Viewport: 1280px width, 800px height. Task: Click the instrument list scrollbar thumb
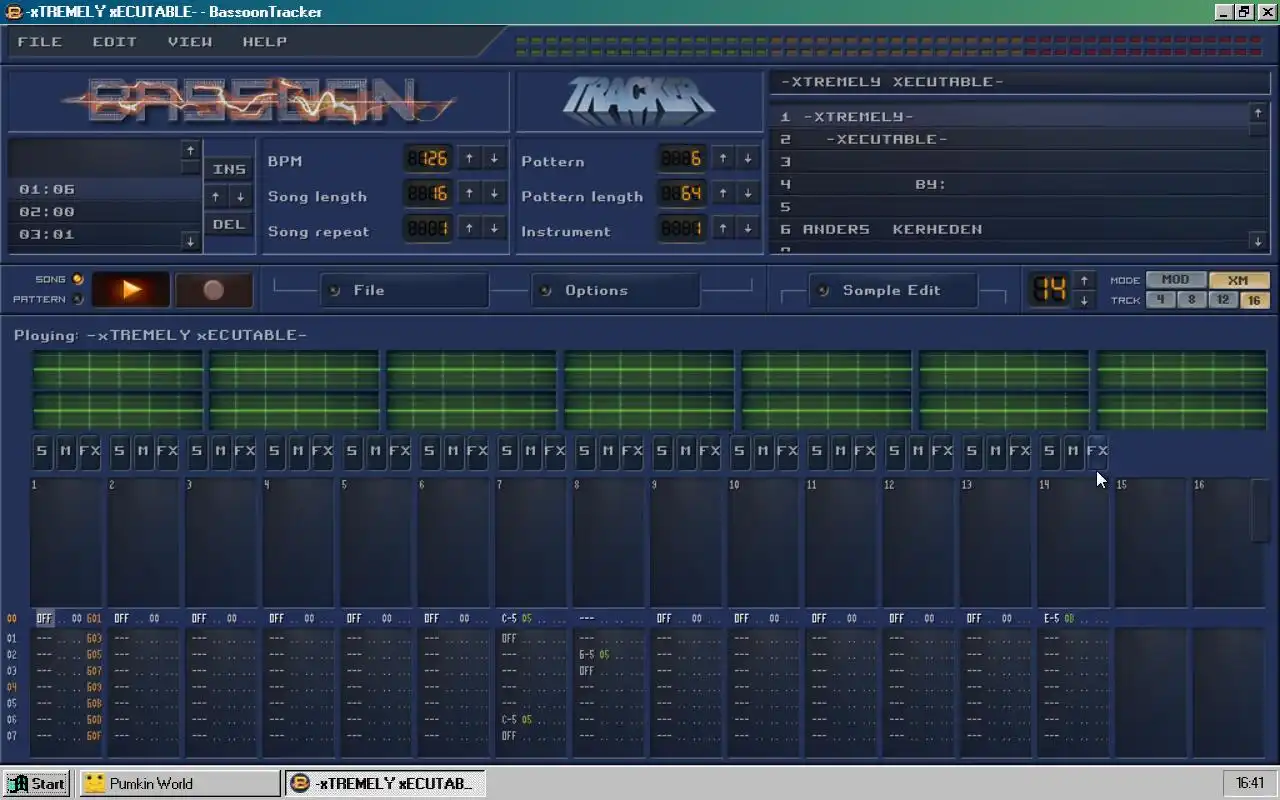(x=1258, y=129)
